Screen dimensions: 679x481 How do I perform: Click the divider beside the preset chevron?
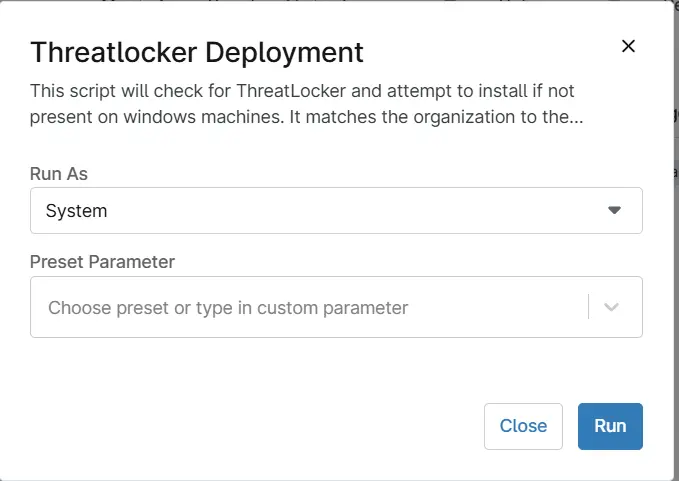588,307
